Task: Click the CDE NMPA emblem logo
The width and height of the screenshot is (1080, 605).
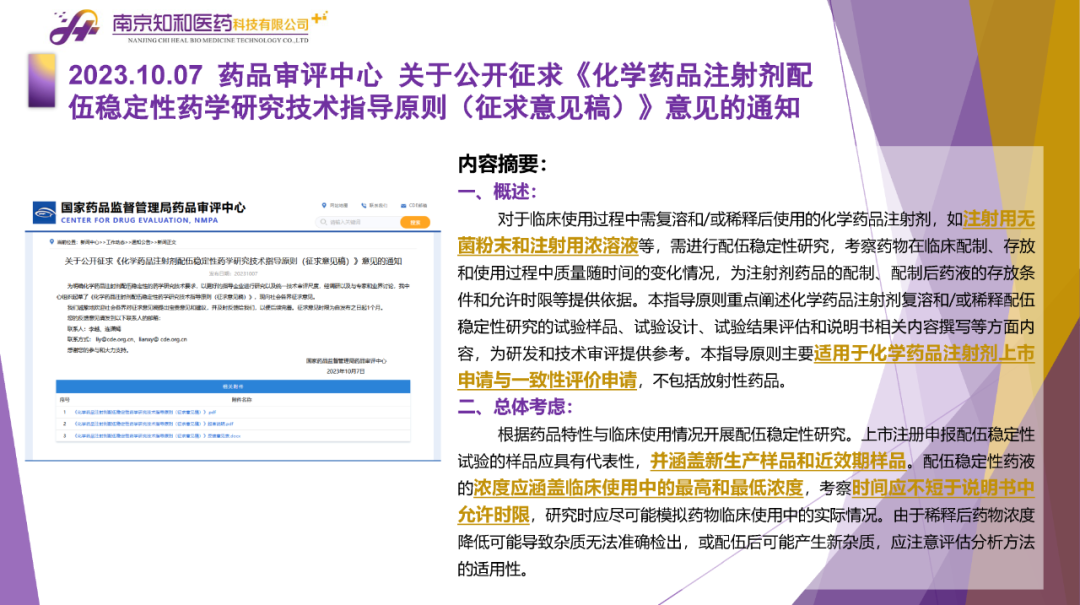Action: coord(45,212)
